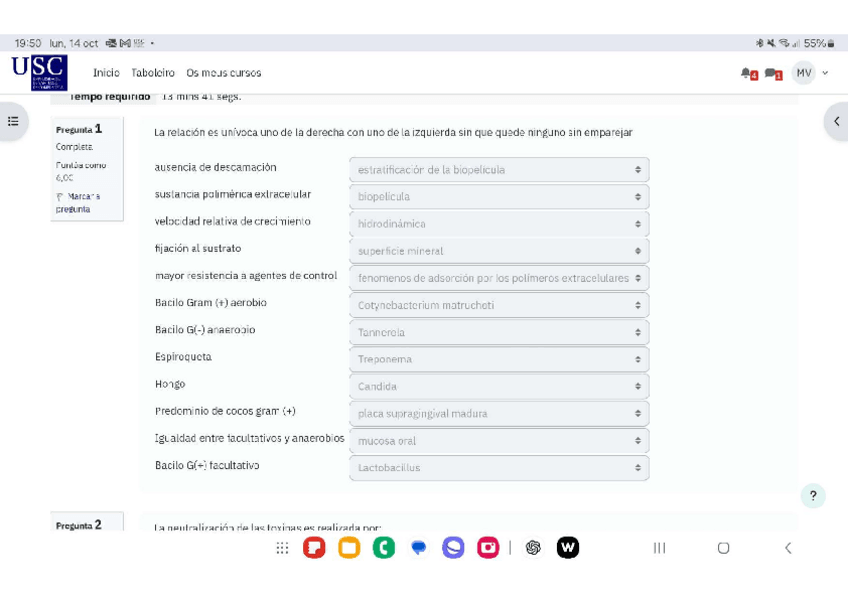Expand the Hongo dropdown showing Candida
Viewport: 848px width, 599px height.
tap(499, 386)
